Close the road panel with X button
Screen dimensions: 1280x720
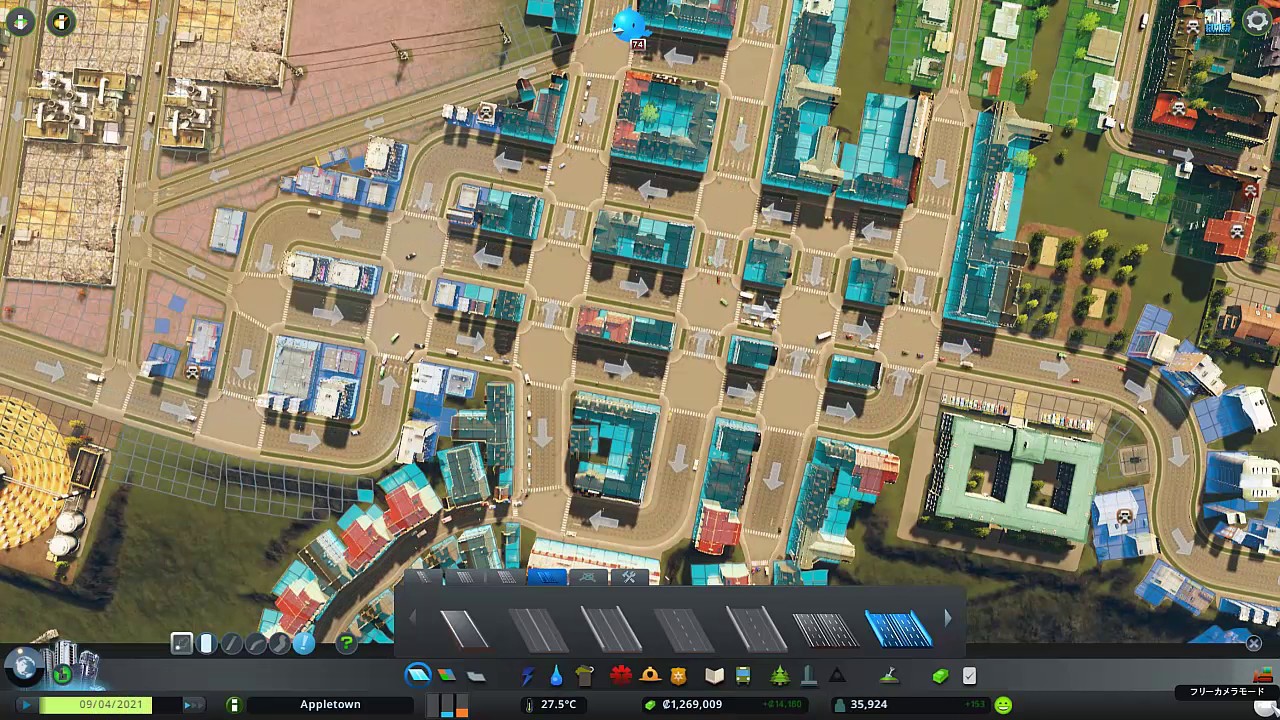(1253, 644)
